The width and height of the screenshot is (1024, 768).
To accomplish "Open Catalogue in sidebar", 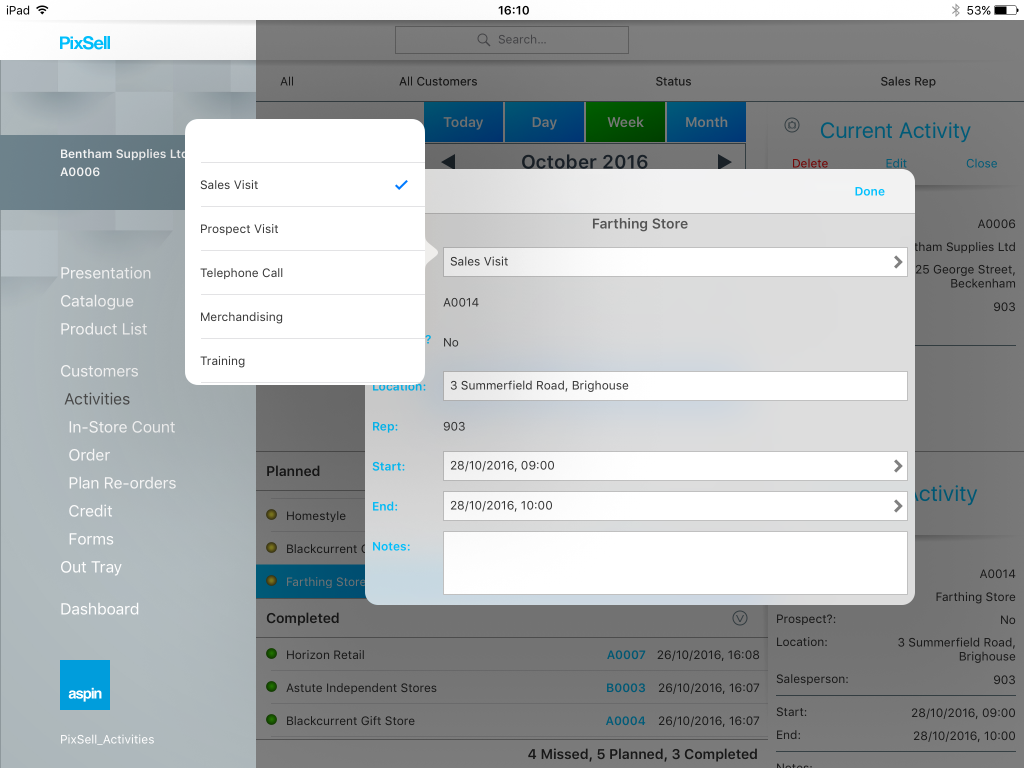I will 97,301.
